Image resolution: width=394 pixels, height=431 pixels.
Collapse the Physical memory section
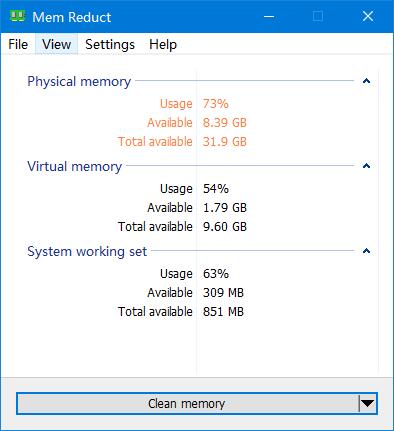[x=366, y=81]
